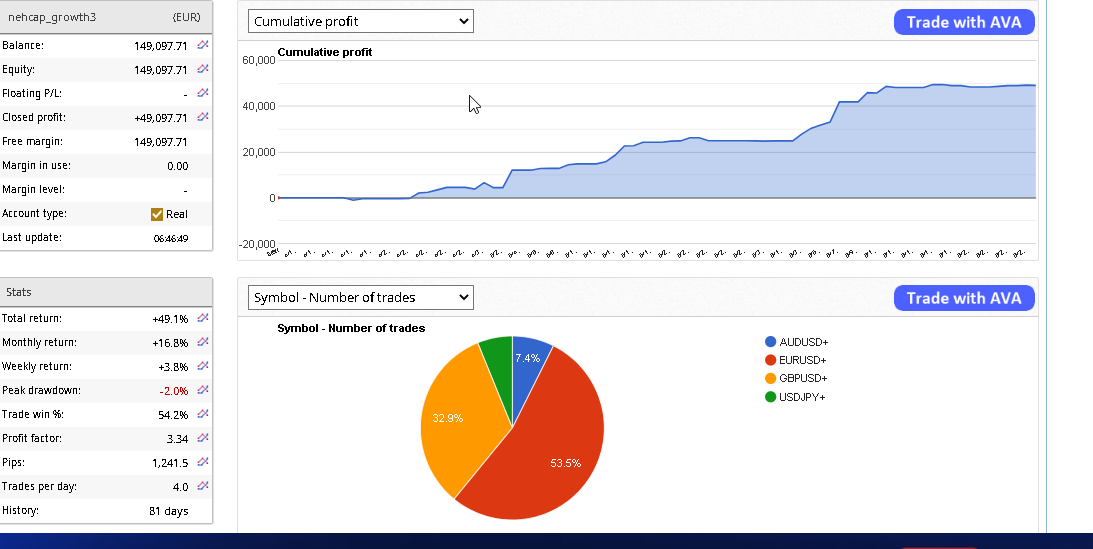Click the chart icon beside Equity
The height and width of the screenshot is (549, 1093).
[x=203, y=69]
